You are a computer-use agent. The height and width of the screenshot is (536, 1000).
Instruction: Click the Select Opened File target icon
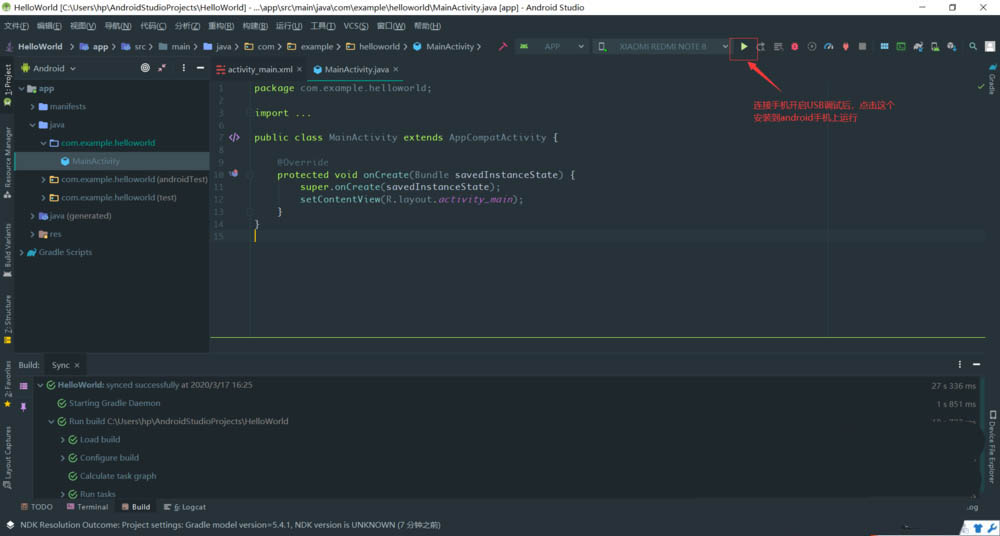[x=145, y=68]
